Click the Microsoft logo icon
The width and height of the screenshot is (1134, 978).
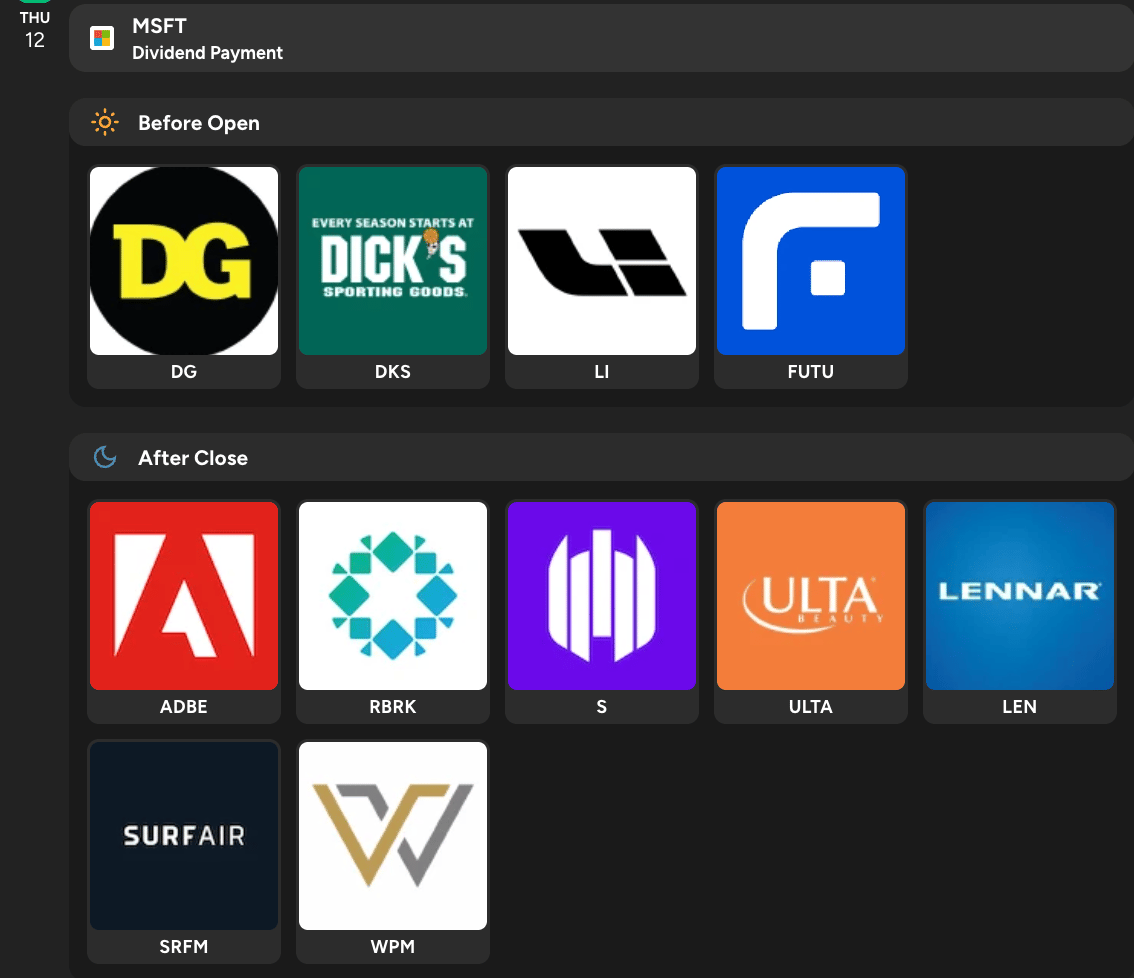point(102,38)
